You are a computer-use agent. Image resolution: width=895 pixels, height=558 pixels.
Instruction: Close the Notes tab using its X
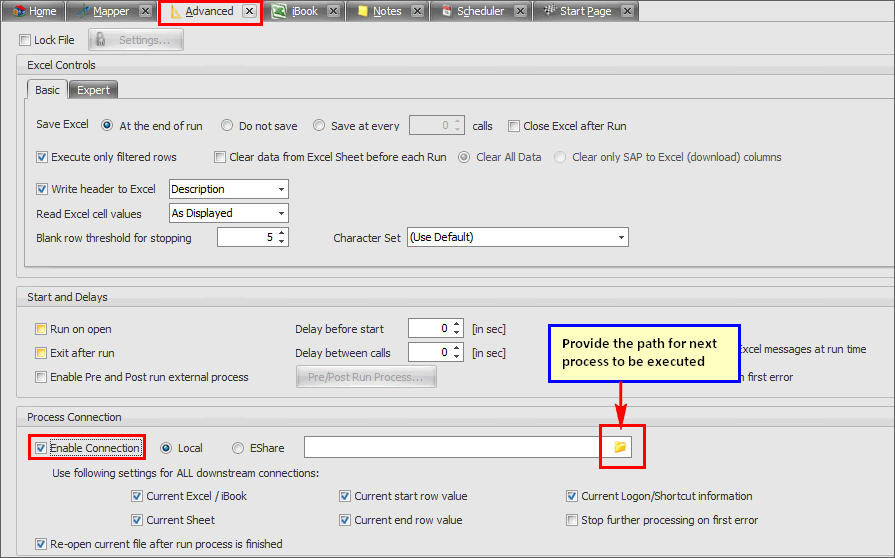point(417,11)
